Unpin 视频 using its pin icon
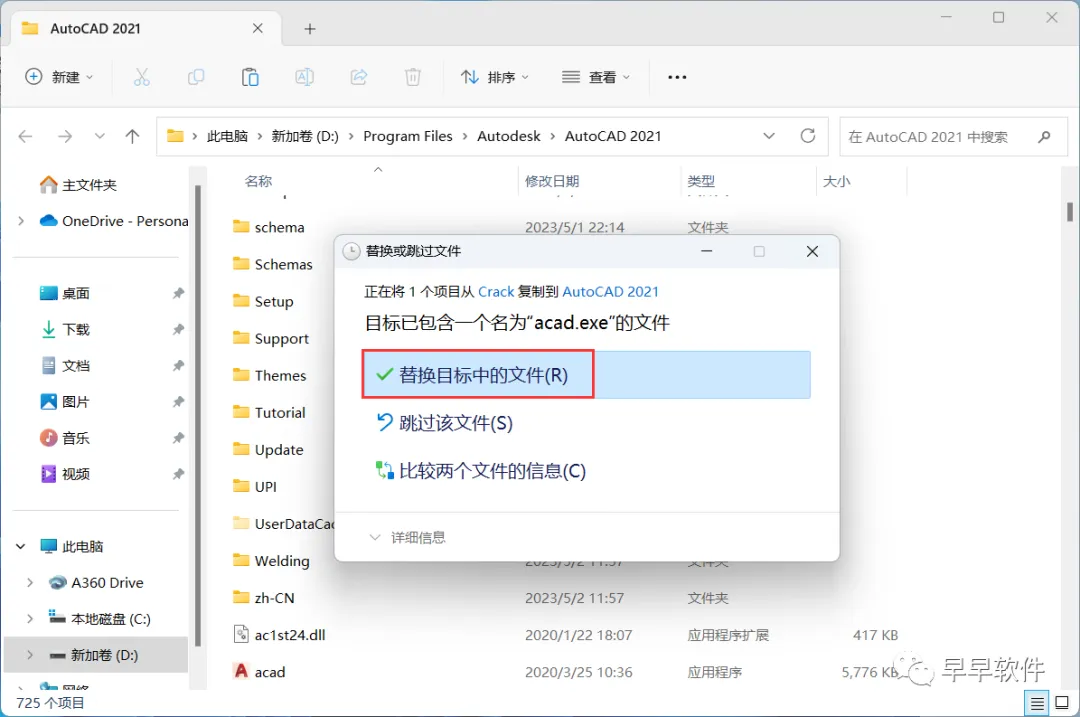 178,474
